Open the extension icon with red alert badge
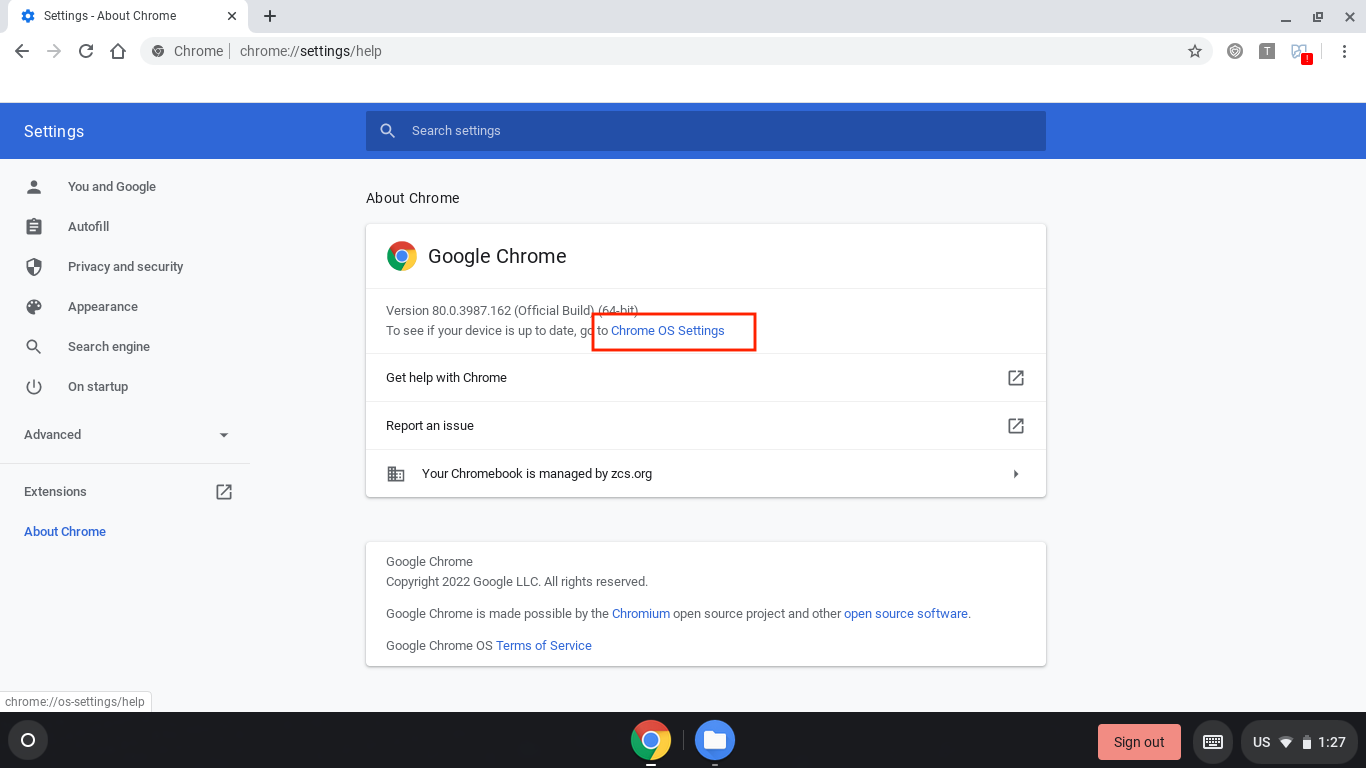The height and width of the screenshot is (768, 1366). [x=1300, y=52]
